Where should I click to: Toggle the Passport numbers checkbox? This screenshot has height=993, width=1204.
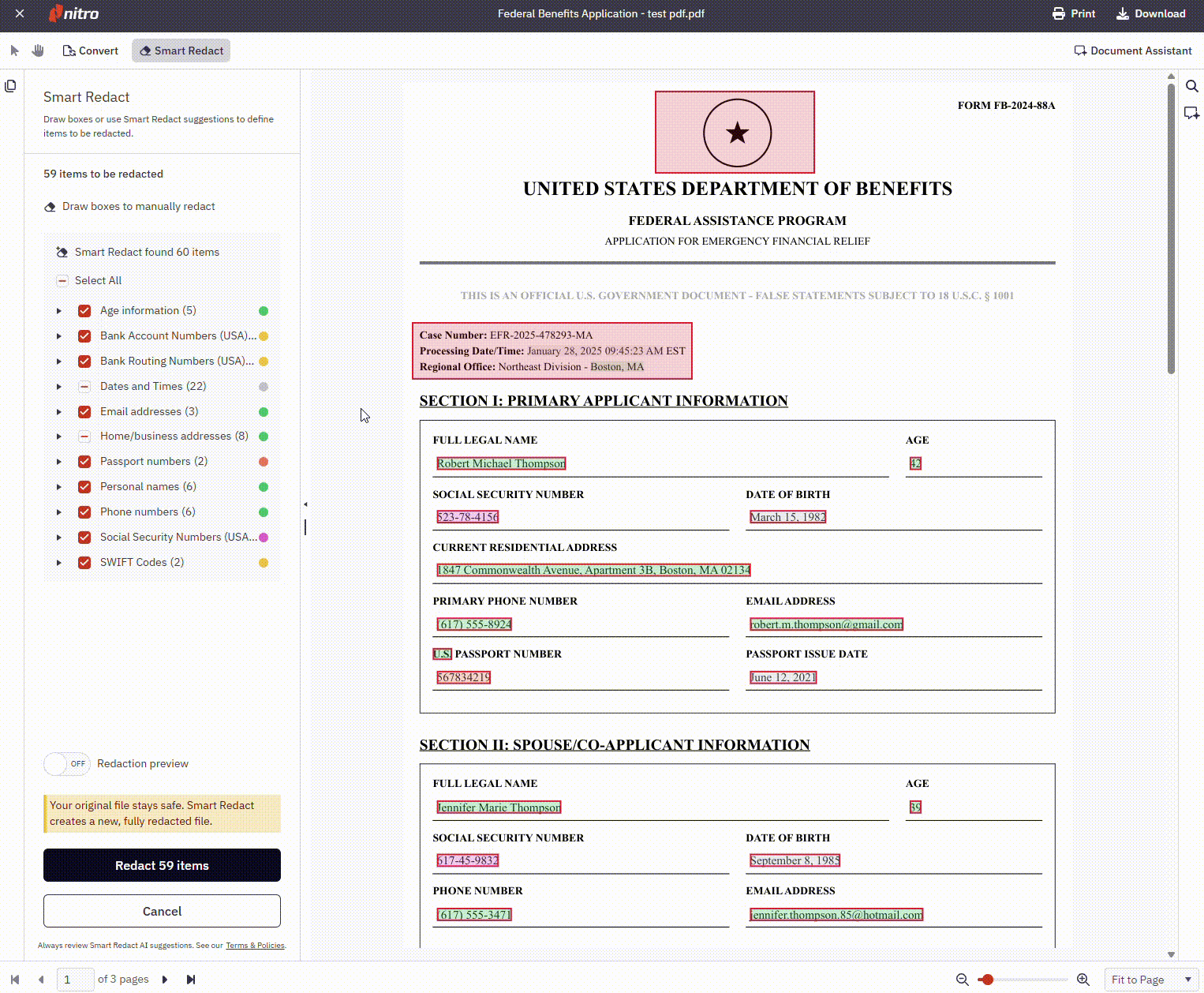[84, 462]
